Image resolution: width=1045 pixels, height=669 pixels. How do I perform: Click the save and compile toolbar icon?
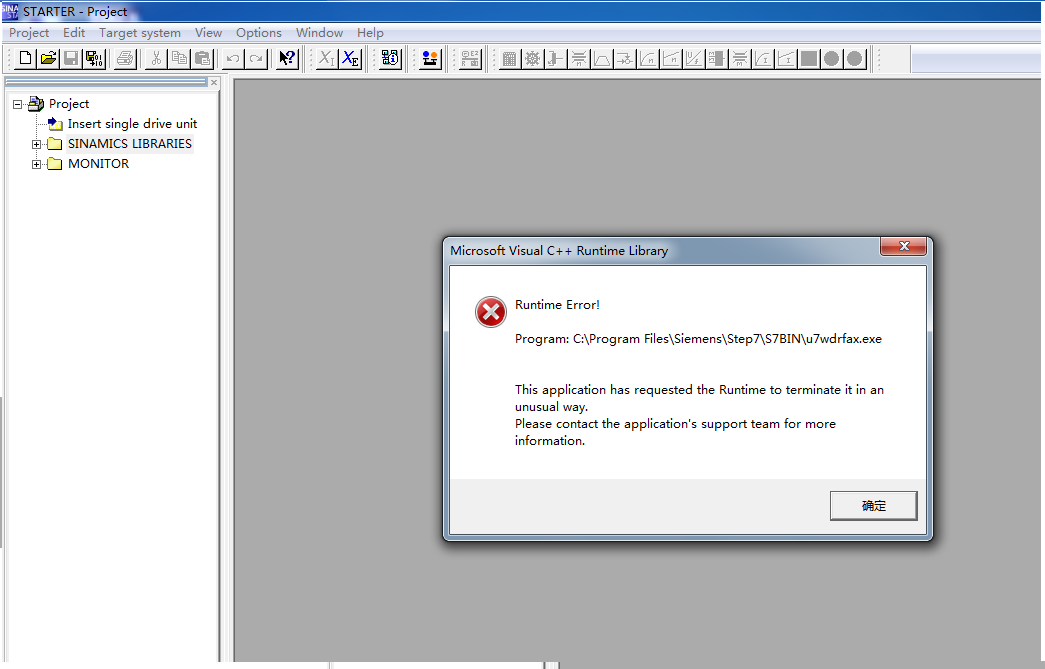(x=93, y=58)
